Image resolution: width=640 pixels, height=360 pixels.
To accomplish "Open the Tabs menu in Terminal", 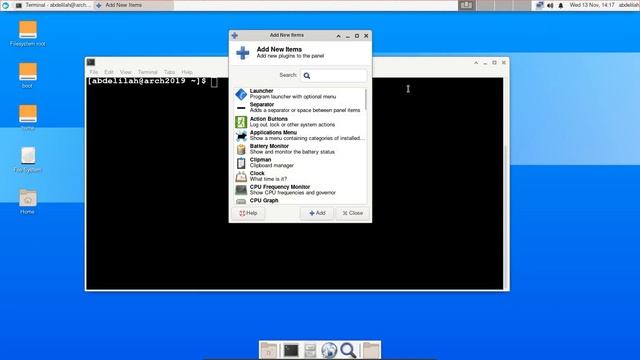I will [x=169, y=72].
